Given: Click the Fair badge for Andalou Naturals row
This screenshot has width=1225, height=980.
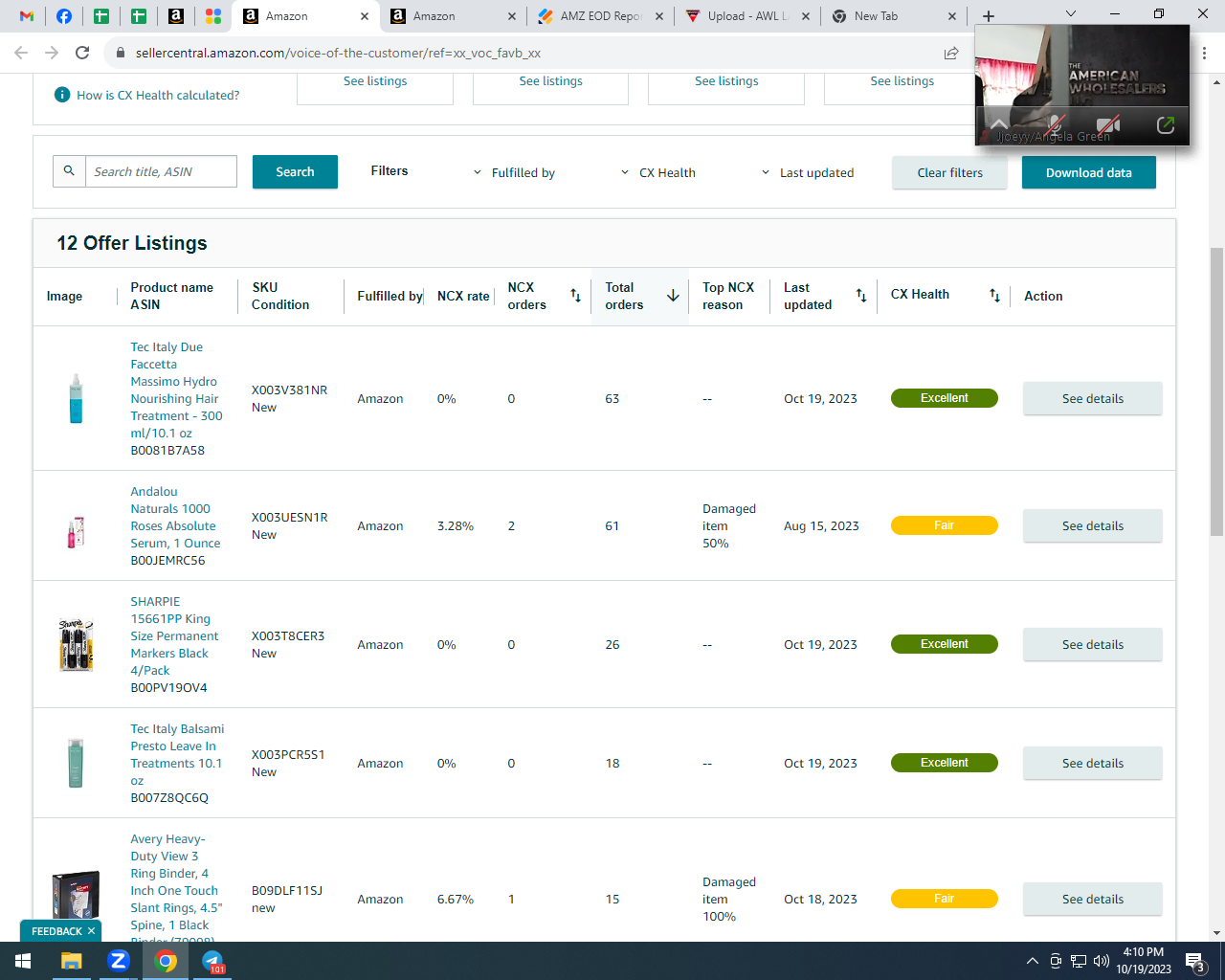Looking at the screenshot, I should click(x=945, y=525).
